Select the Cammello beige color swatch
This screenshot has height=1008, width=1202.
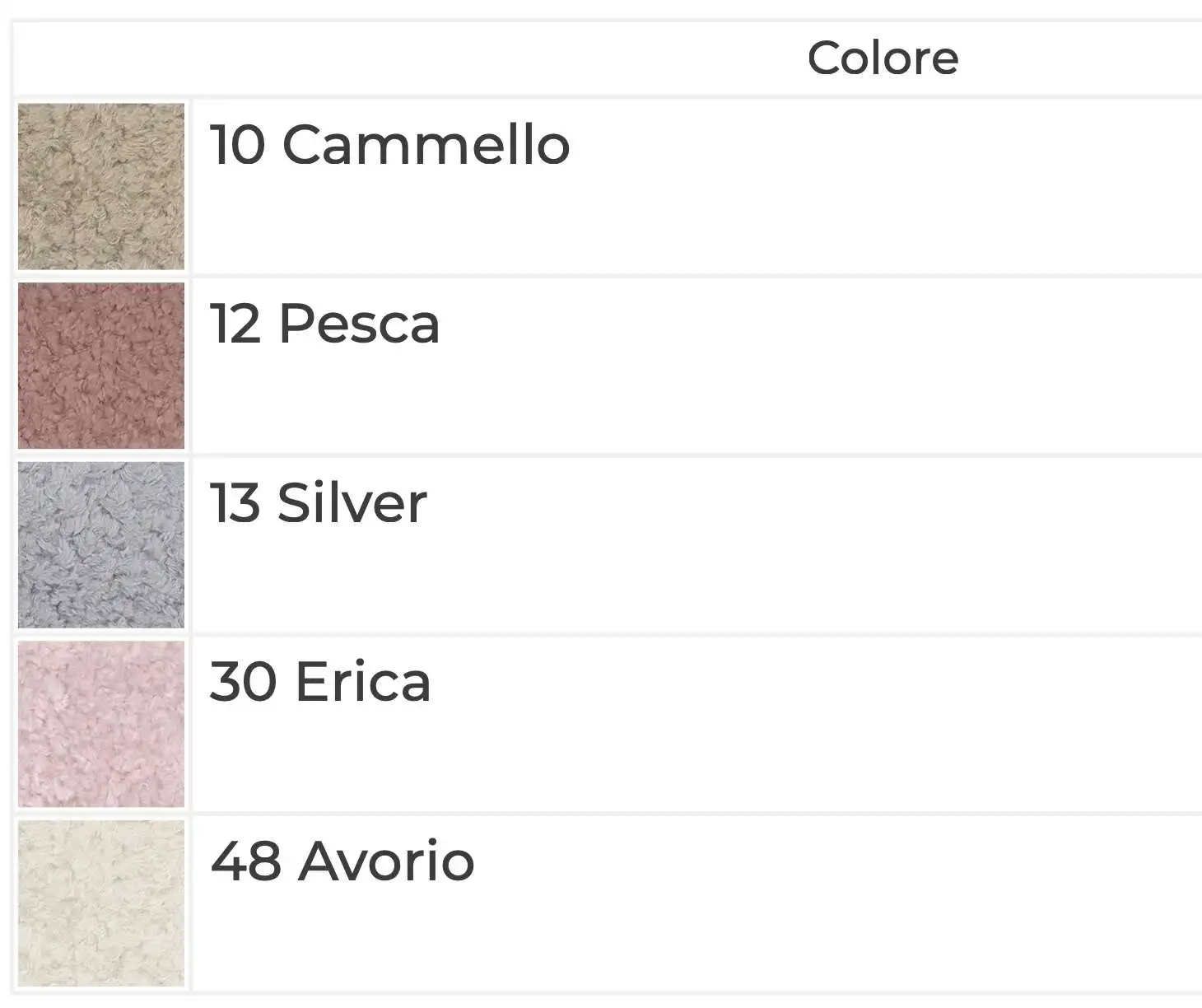(x=101, y=187)
